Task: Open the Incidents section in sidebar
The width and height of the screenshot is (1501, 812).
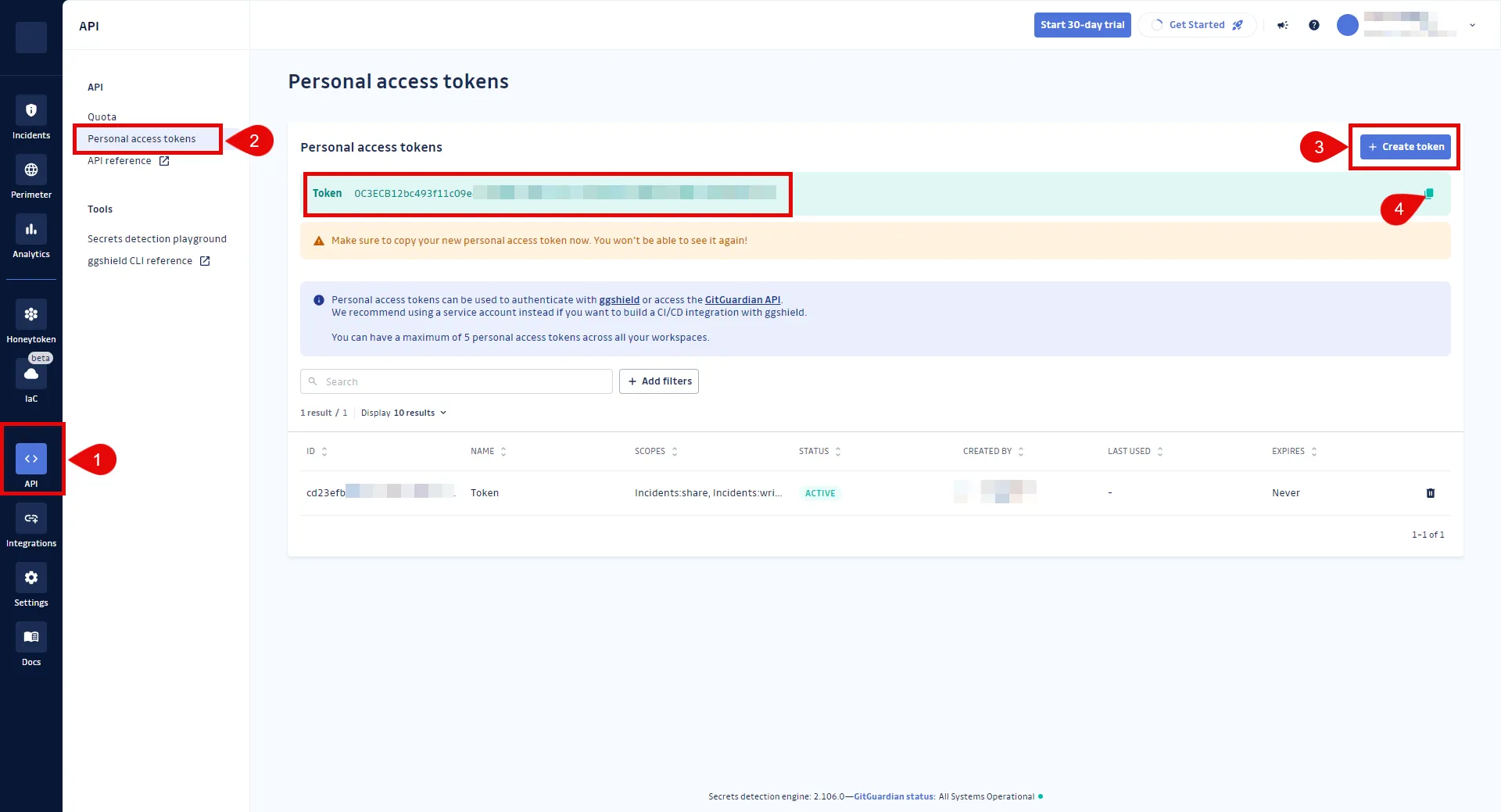Action: pyautogui.click(x=31, y=117)
